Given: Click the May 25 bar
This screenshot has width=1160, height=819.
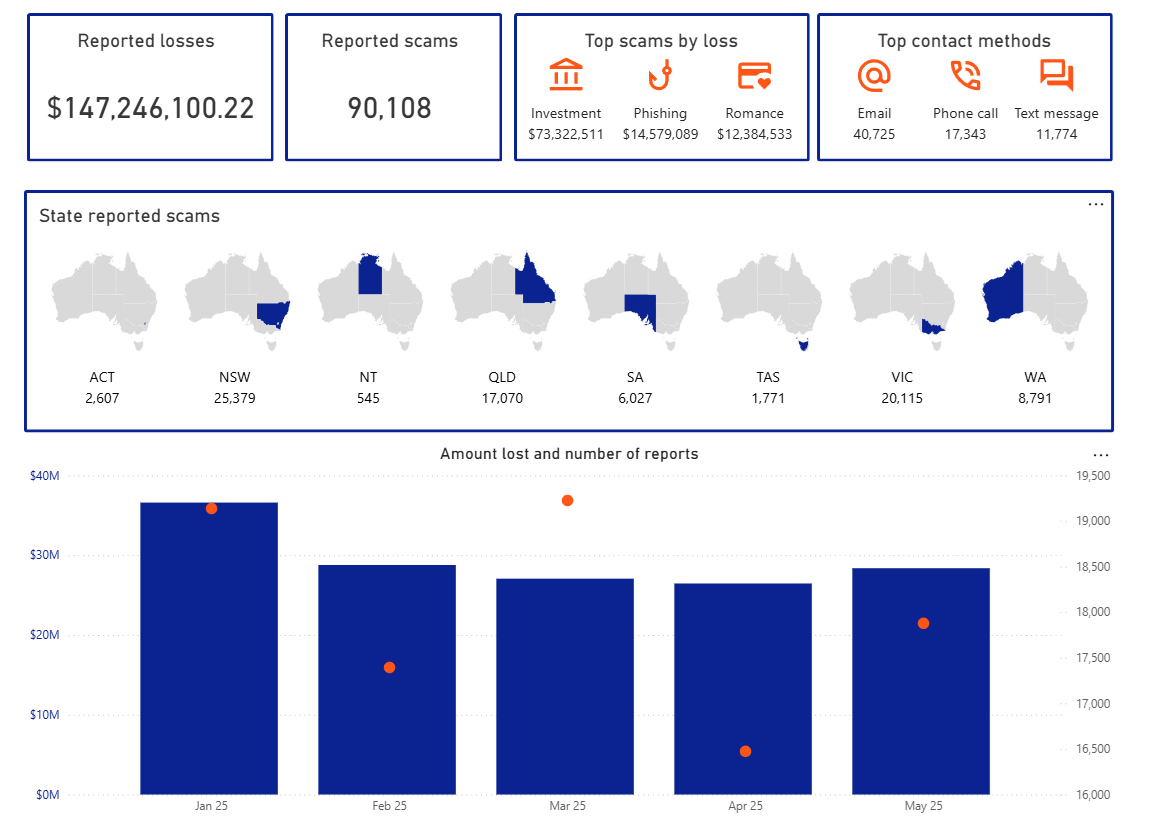Looking at the screenshot, I should pyautogui.click(x=922, y=680).
